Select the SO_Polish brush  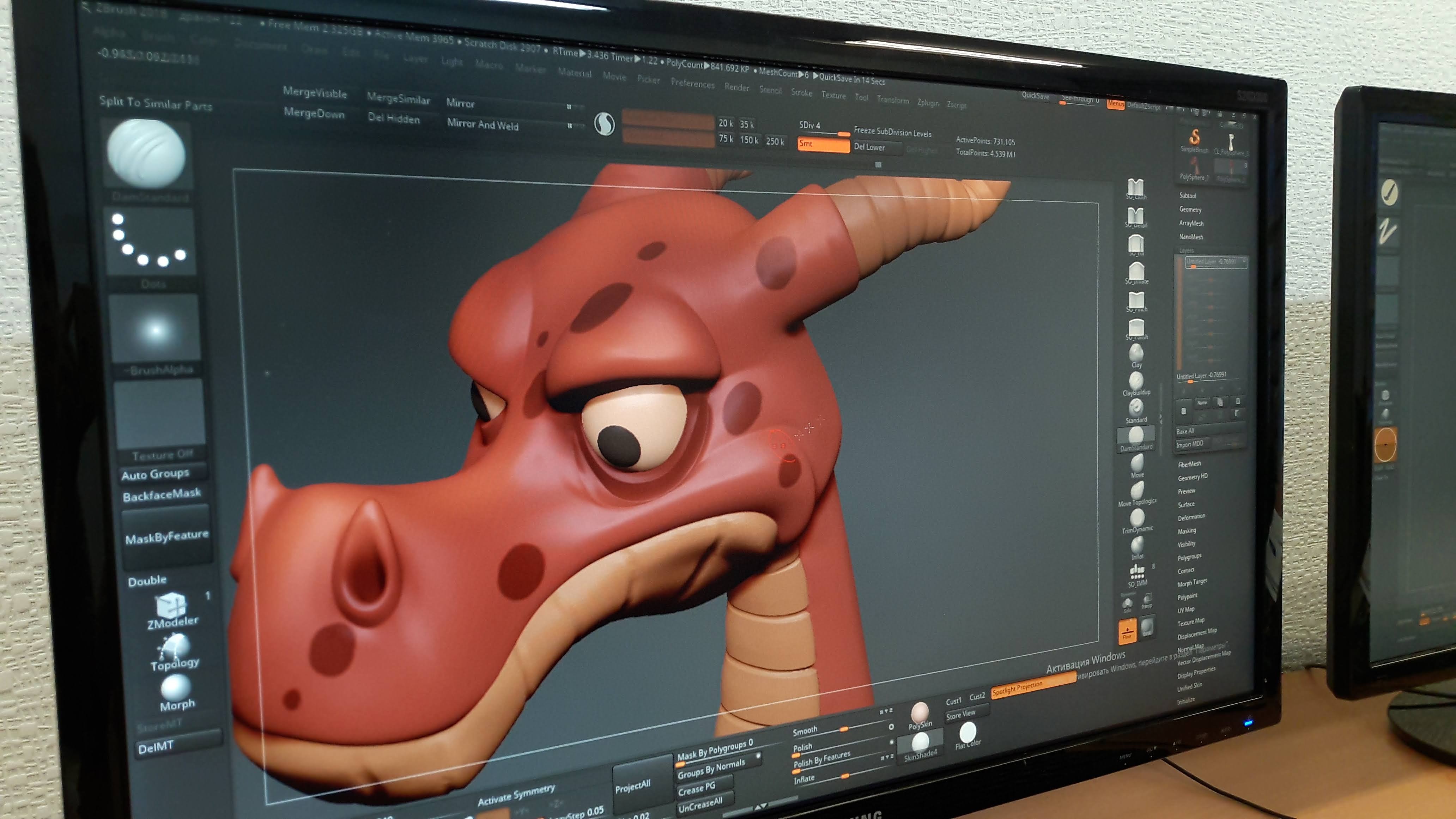[1136, 329]
